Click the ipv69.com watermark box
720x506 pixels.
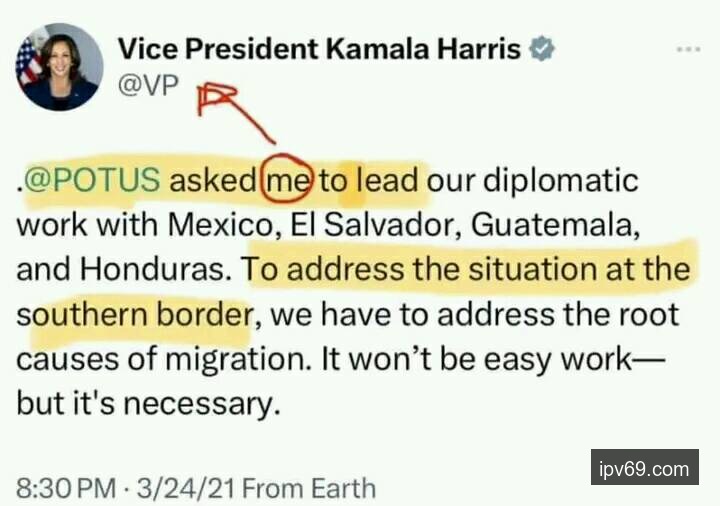pyautogui.click(x=645, y=467)
